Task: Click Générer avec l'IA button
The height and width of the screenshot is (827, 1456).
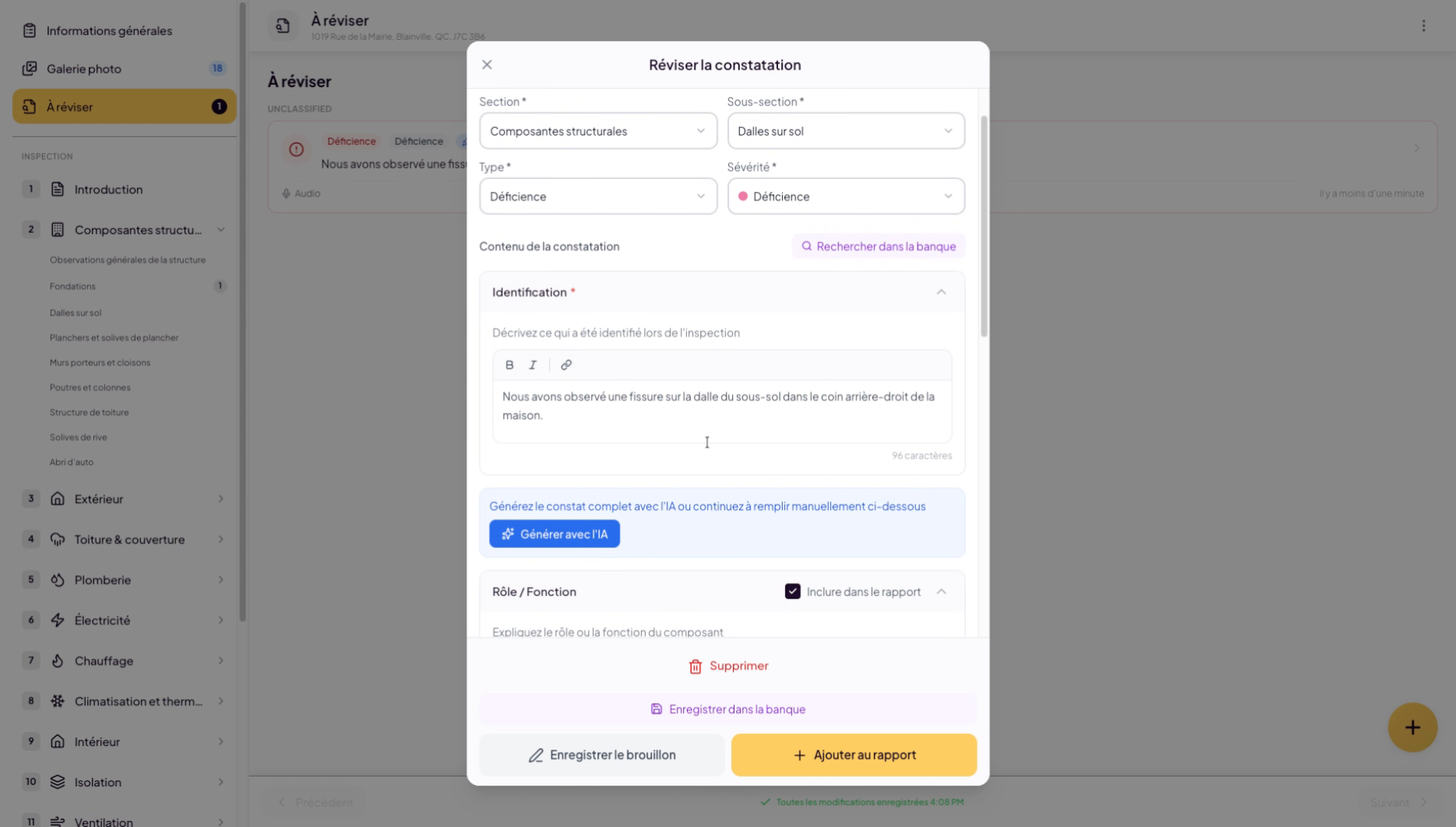Action: click(555, 534)
